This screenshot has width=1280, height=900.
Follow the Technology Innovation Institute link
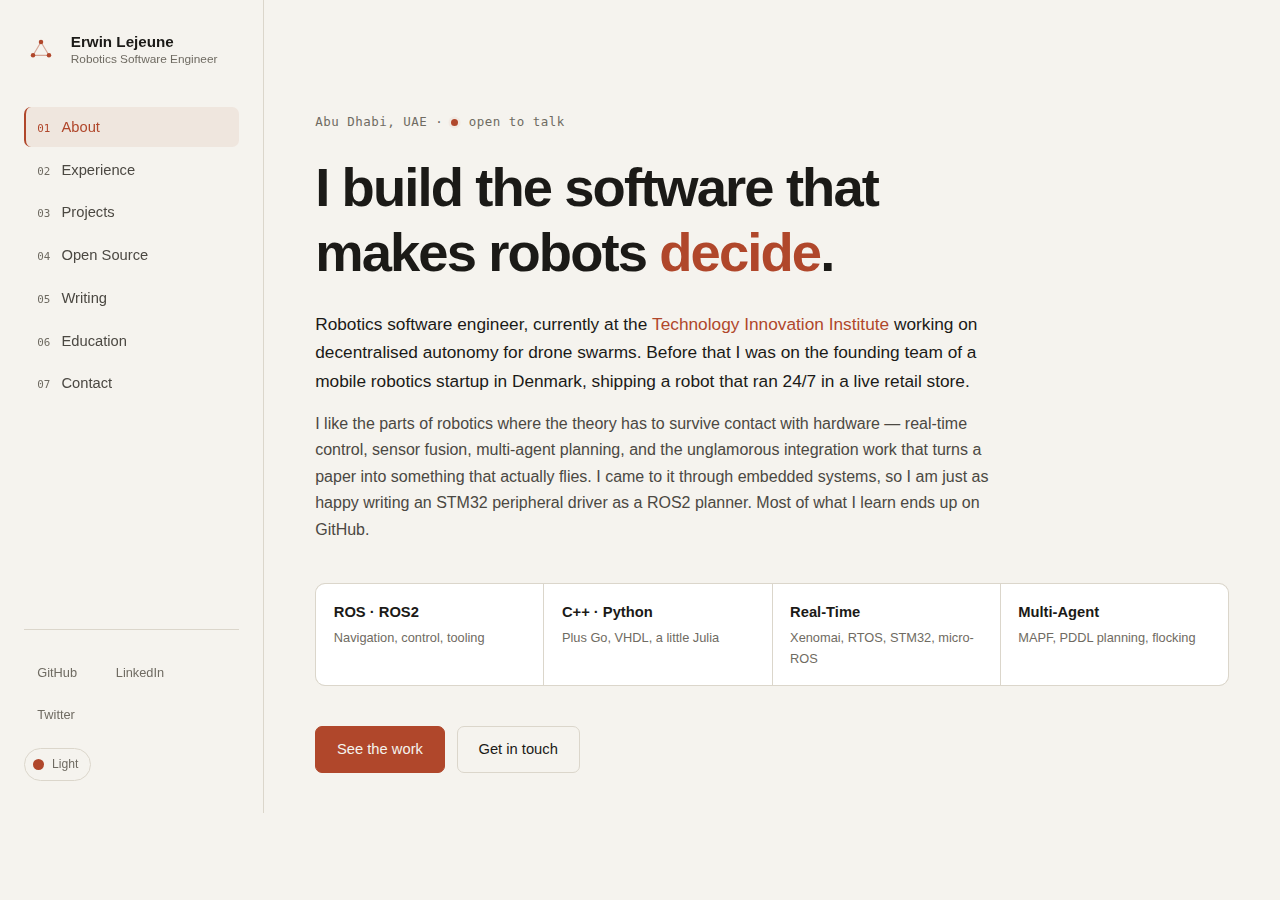(x=770, y=324)
